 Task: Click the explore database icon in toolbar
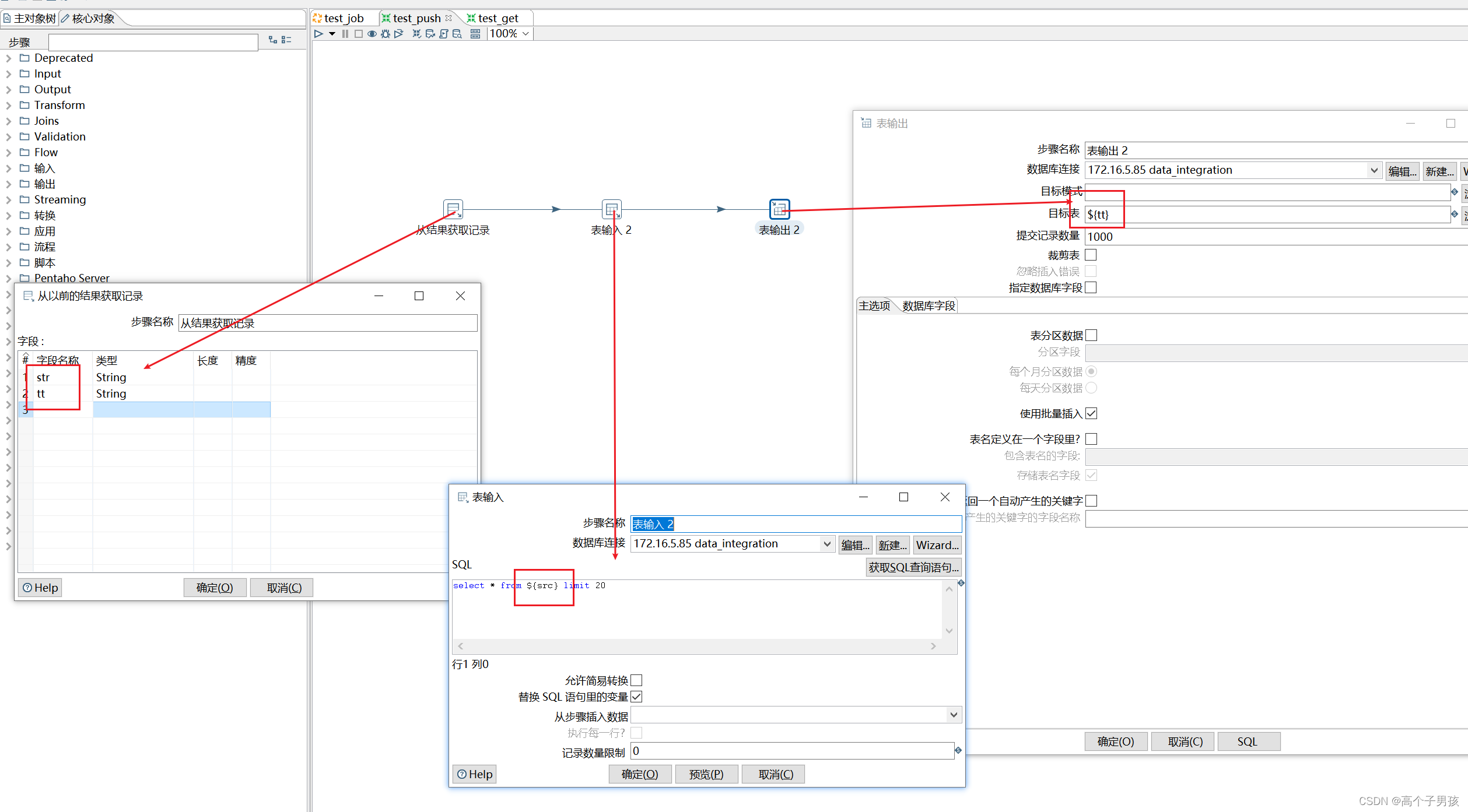click(457, 34)
